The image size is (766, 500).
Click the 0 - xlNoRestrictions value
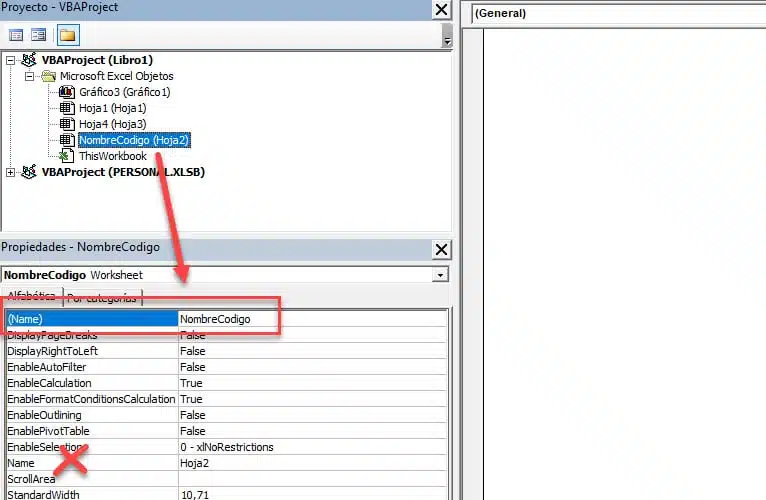[313, 447]
